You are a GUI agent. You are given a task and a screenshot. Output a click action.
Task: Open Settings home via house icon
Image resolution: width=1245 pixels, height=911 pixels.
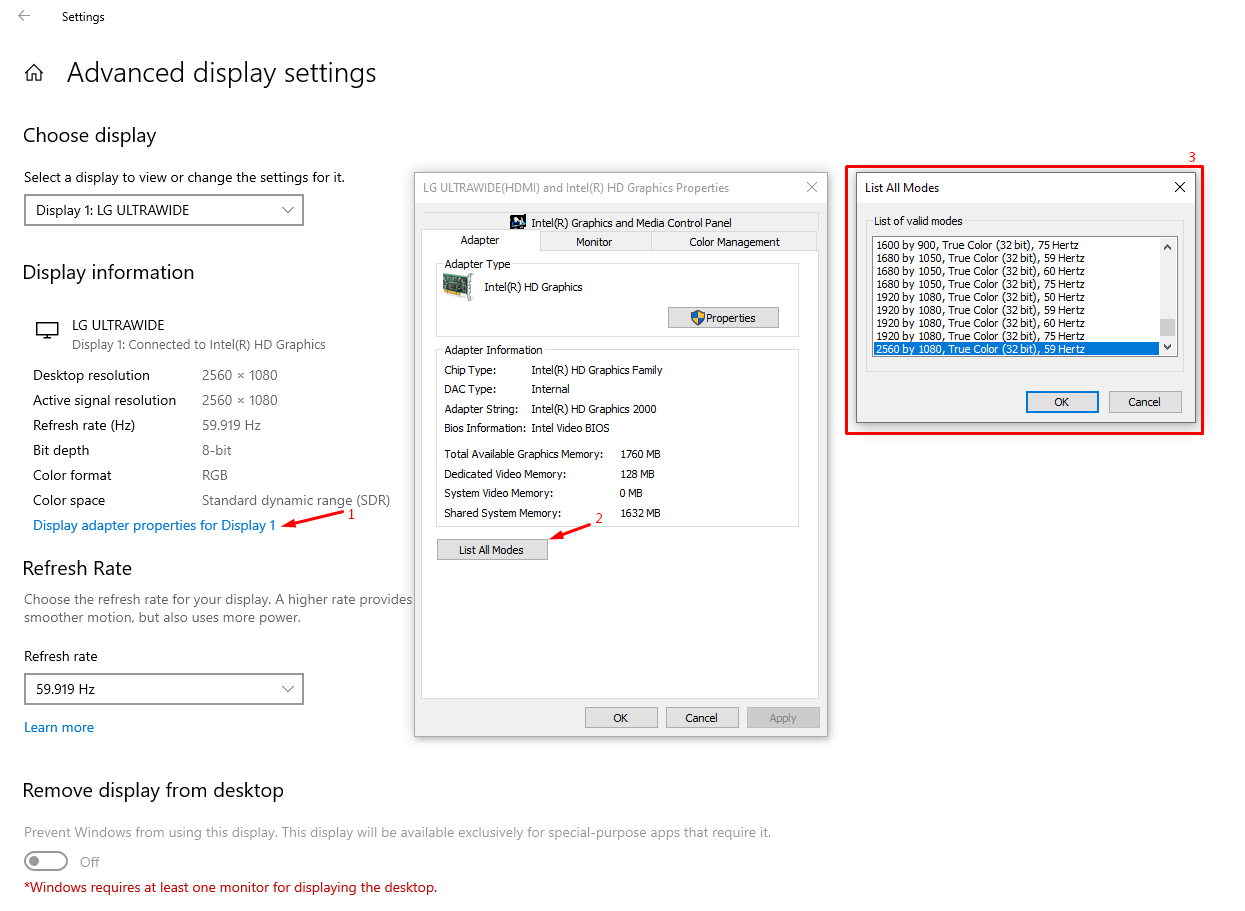(x=34, y=73)
